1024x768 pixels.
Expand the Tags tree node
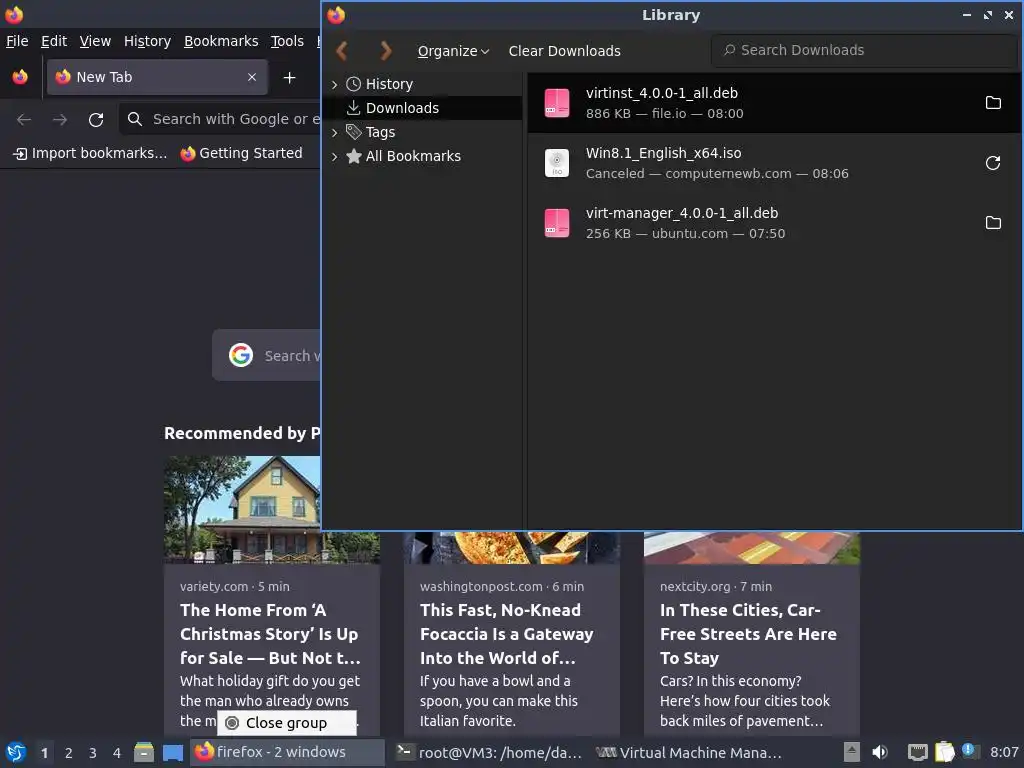point(334,133)
